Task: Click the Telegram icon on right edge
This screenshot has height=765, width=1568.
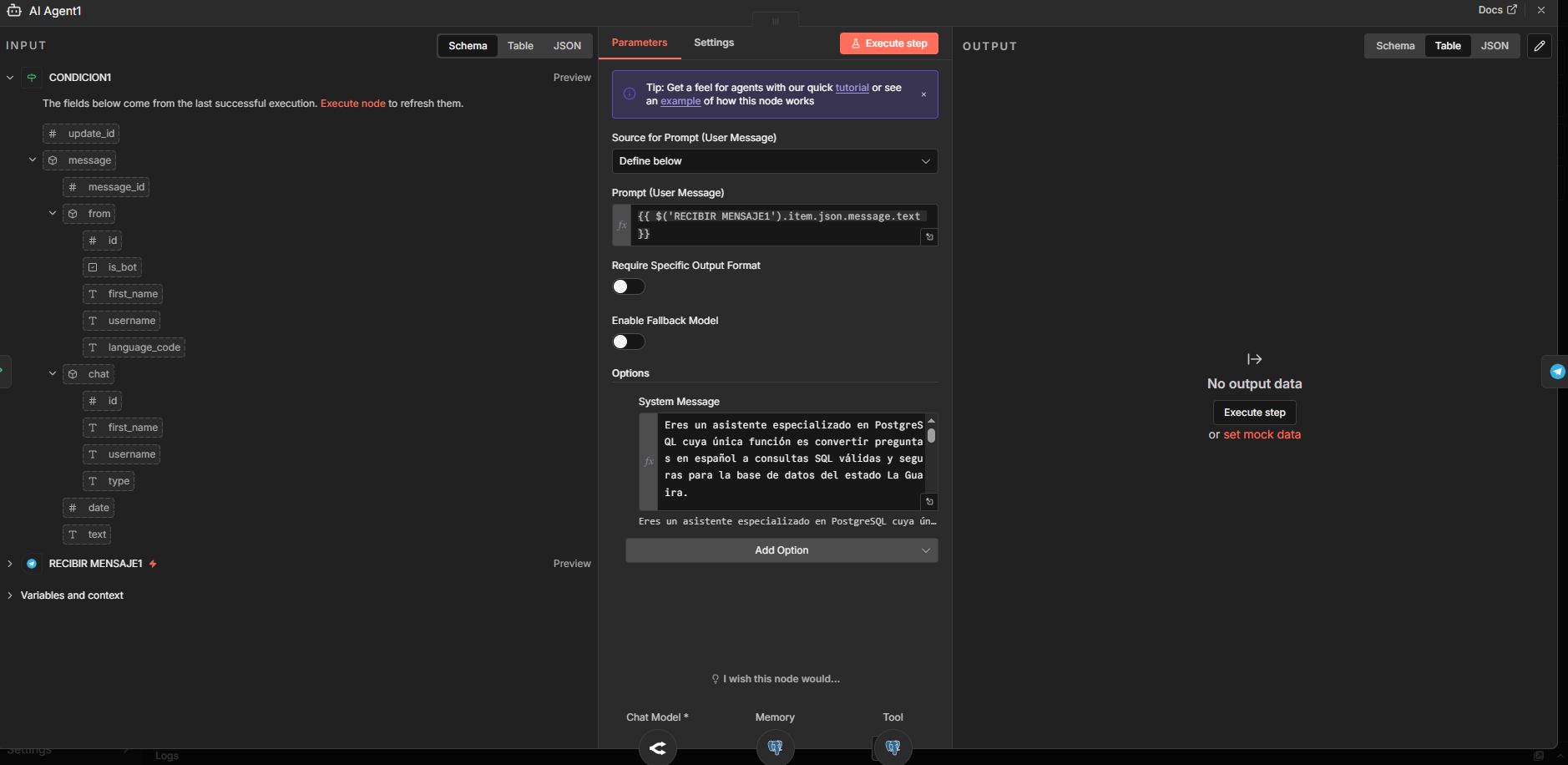Action: [x=1557, y=372]
